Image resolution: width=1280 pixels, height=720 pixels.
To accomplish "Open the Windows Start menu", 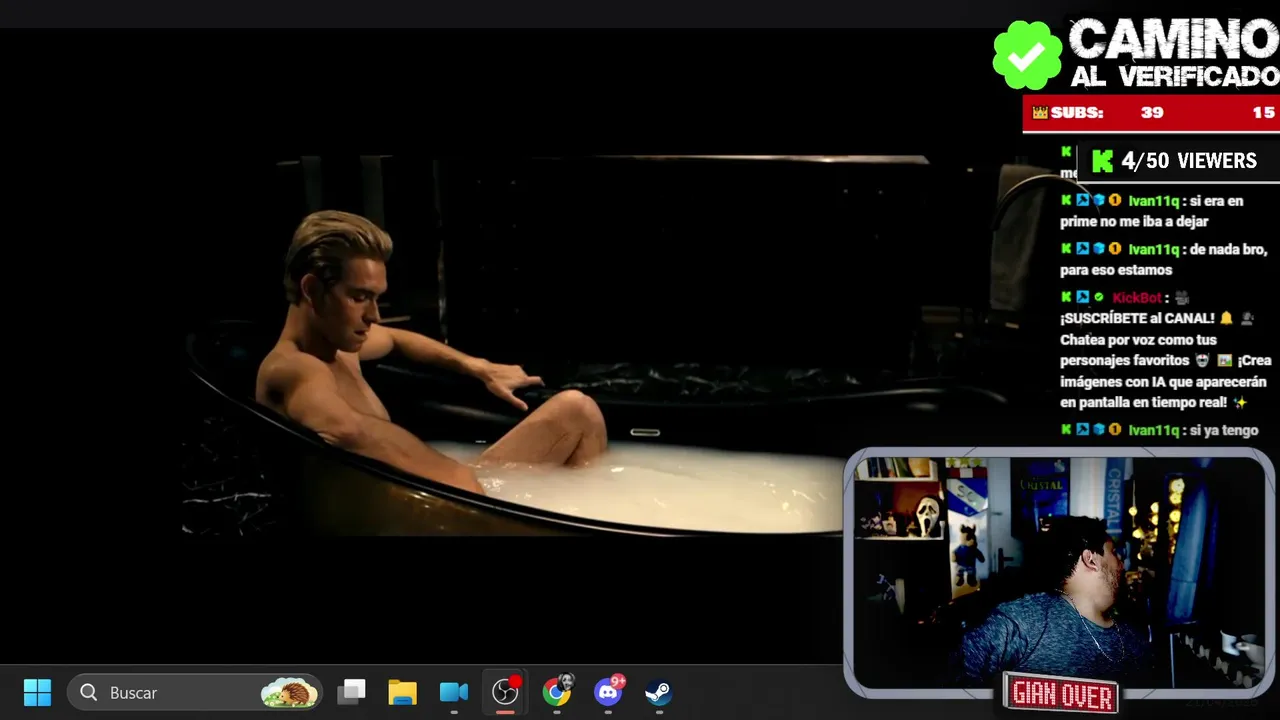I will tap(37, 692).
